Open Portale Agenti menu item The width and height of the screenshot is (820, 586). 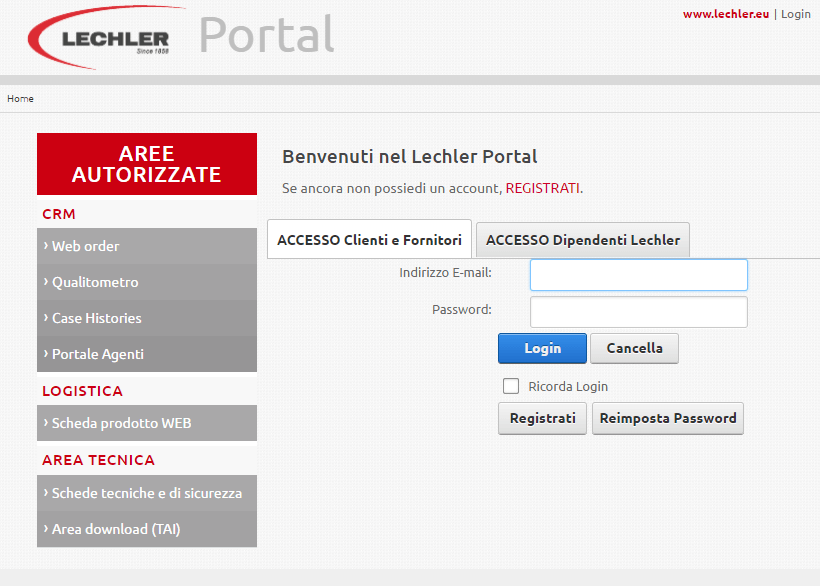point(147,354)
